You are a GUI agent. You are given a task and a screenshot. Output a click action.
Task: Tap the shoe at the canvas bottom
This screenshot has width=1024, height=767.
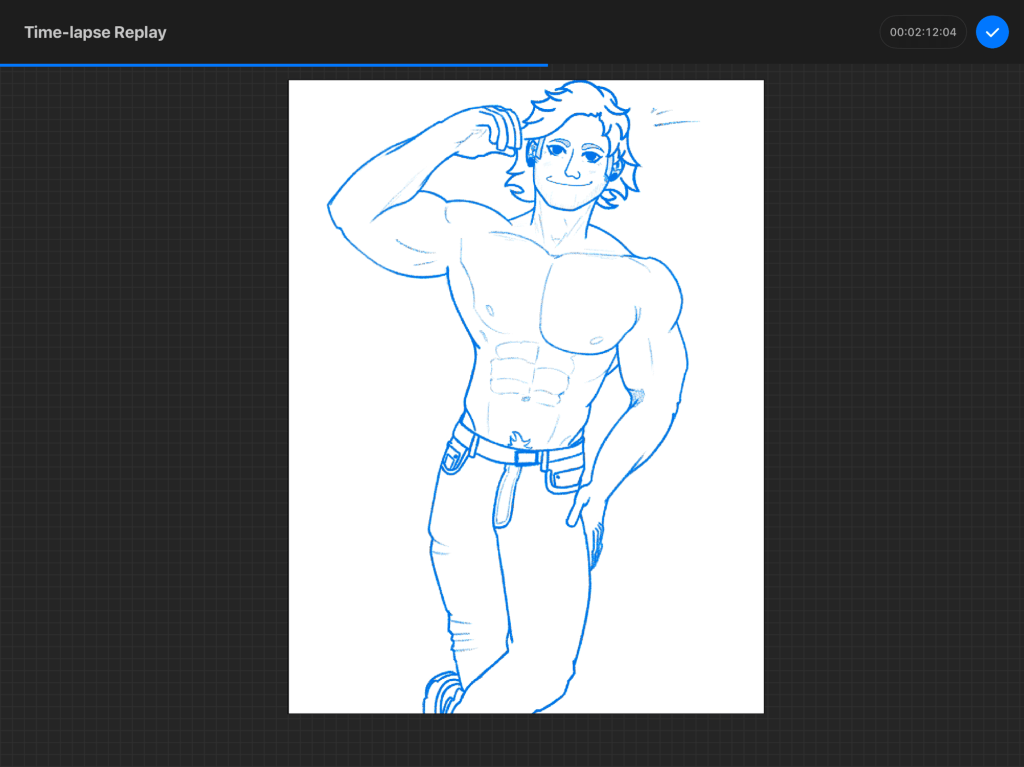coord(443,693)
